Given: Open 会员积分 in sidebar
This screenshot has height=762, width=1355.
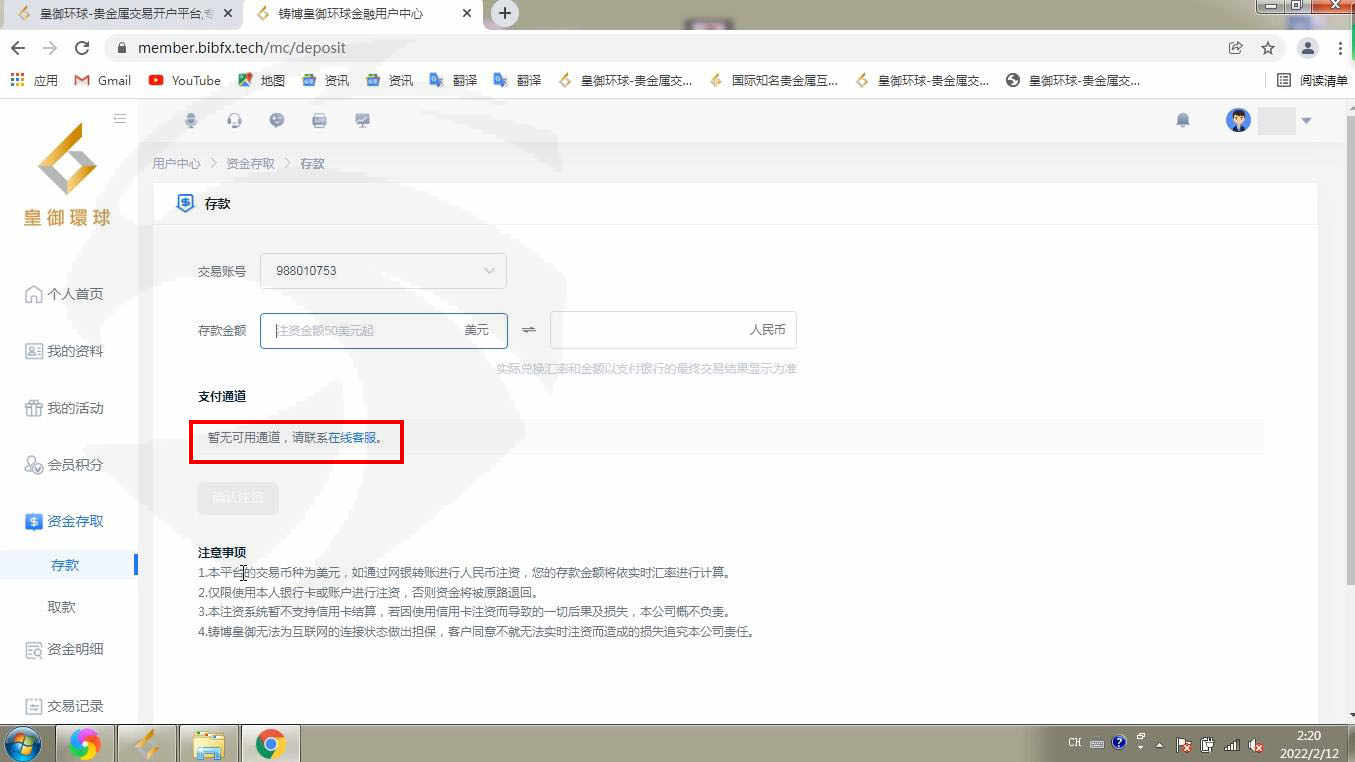Looking at the screenshot, I should coord(64,465).
